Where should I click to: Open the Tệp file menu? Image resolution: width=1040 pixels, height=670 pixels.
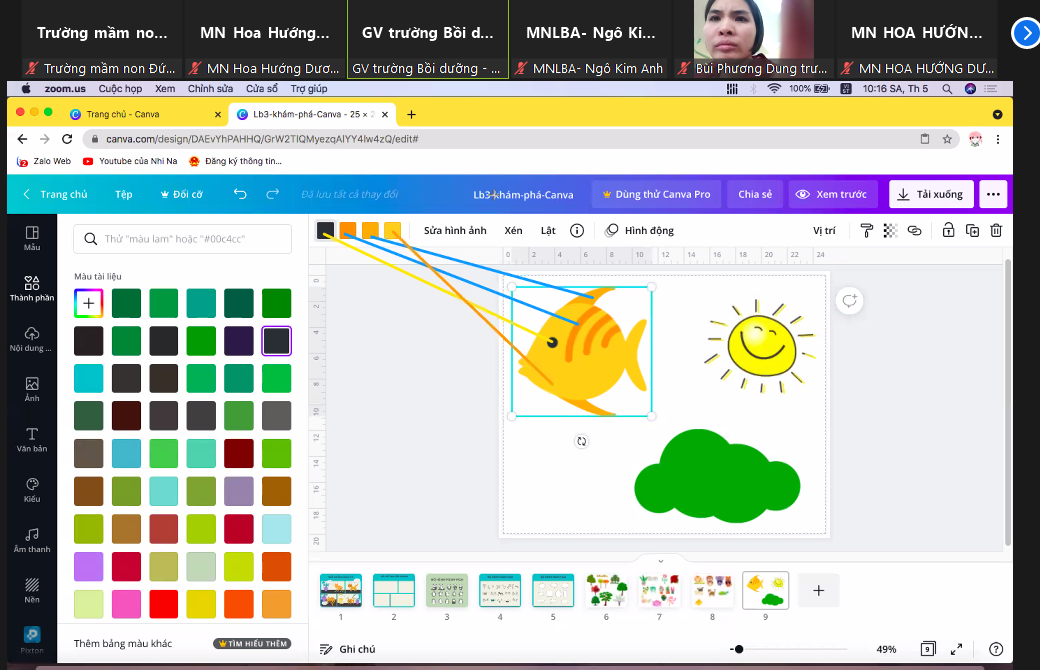point(123,194)
